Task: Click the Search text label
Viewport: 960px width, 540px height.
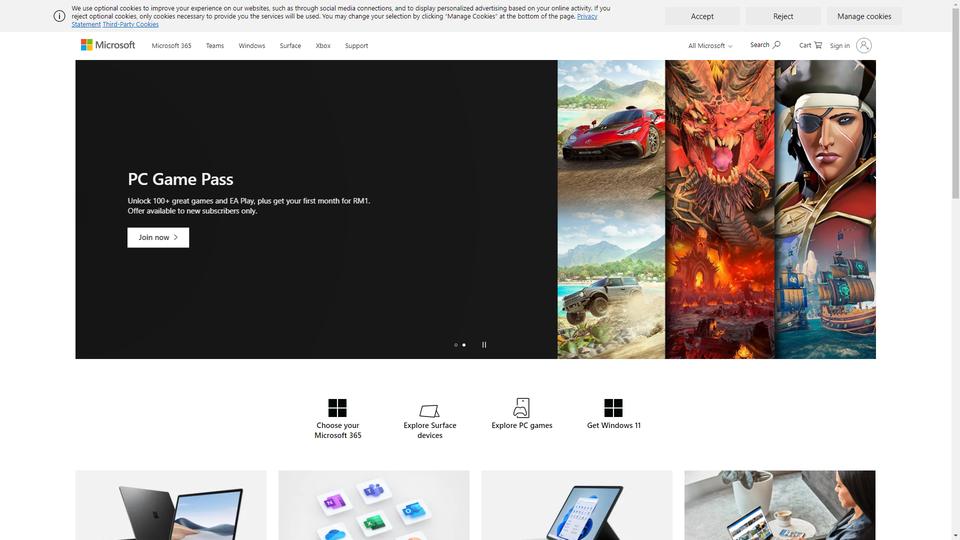Action: pos(760,45)
